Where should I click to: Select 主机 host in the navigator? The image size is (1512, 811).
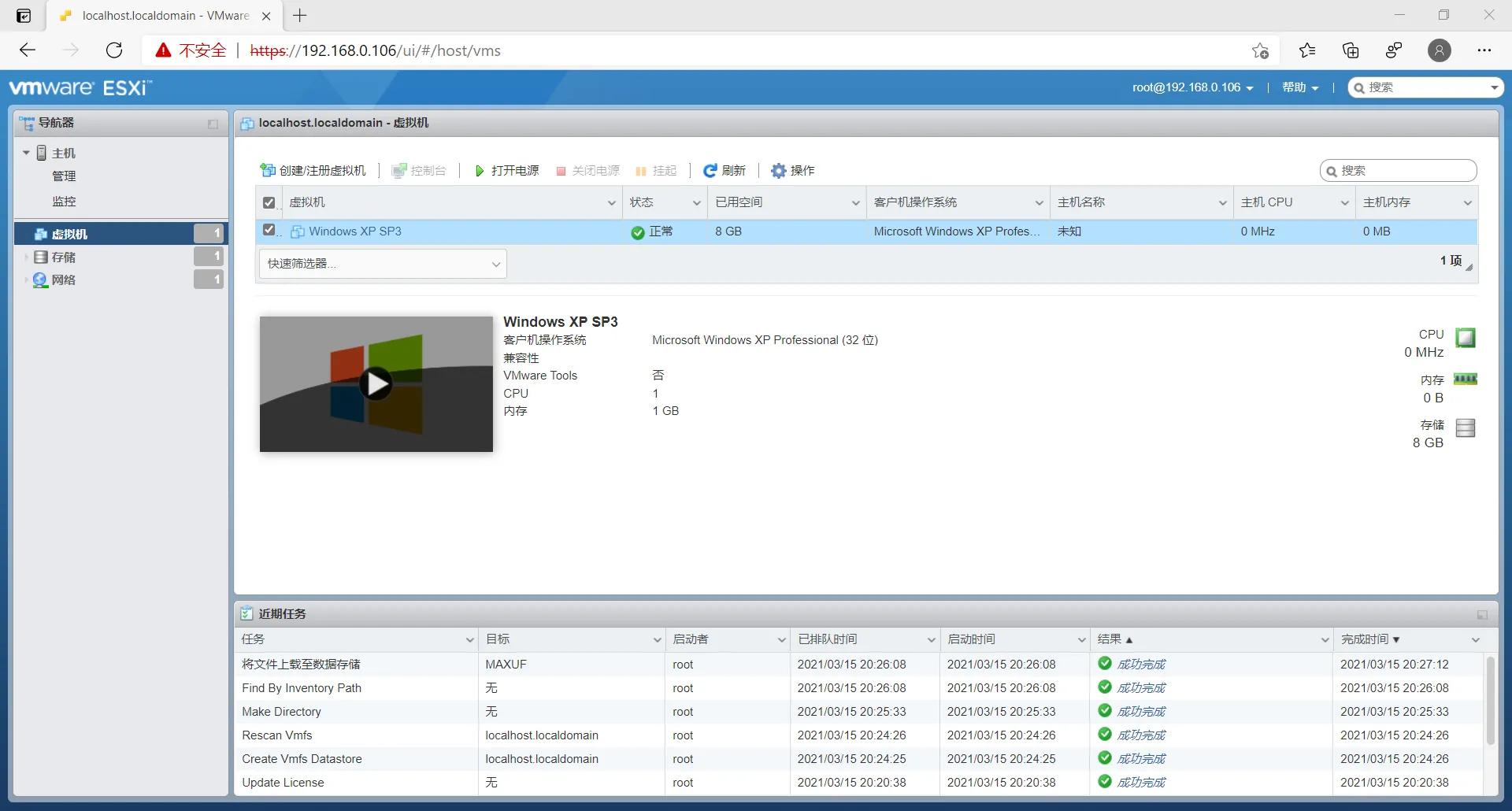coord(64,153)
